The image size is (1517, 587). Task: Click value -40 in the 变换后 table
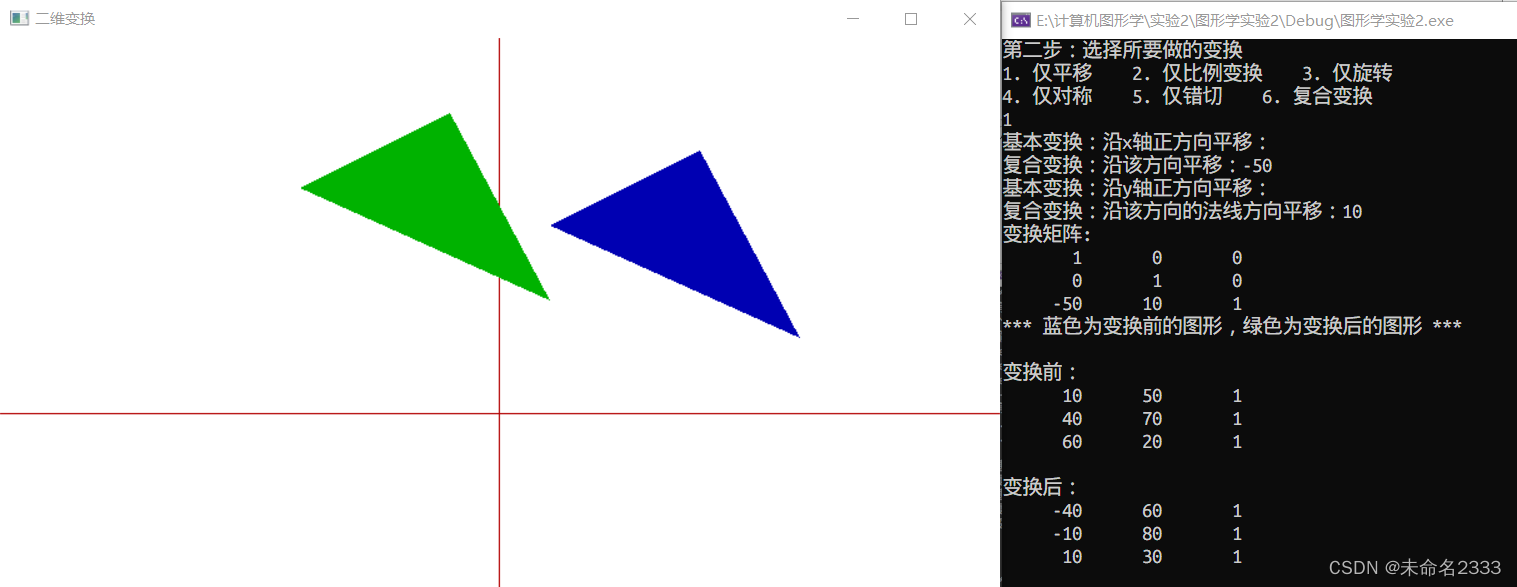(x=1067, y=511)
